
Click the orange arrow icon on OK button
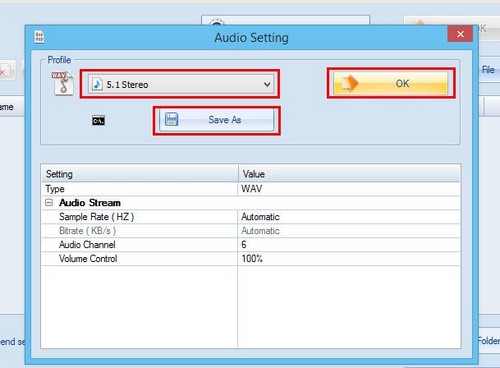(349, 83)
